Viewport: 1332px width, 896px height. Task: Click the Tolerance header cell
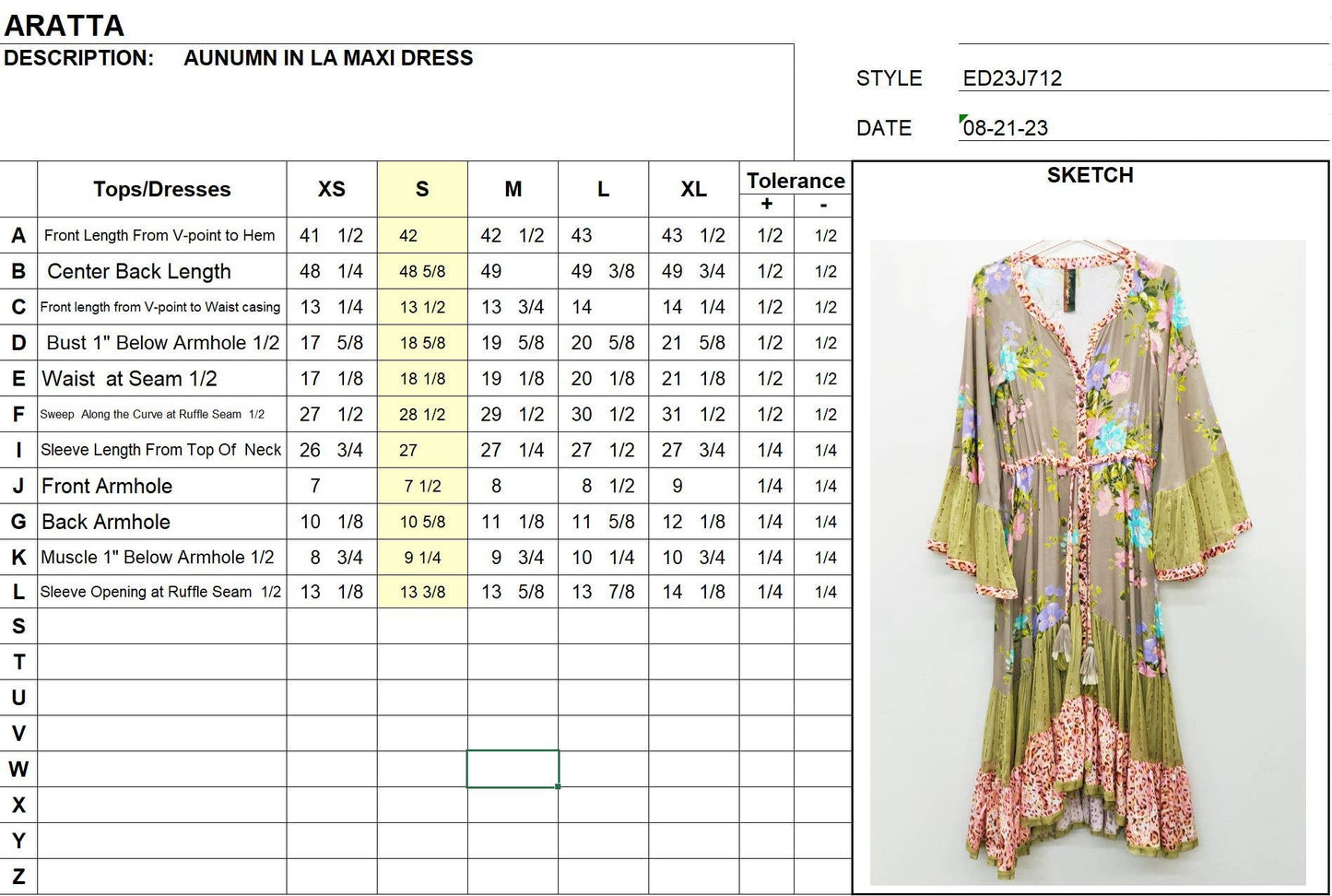pos(795,181)
